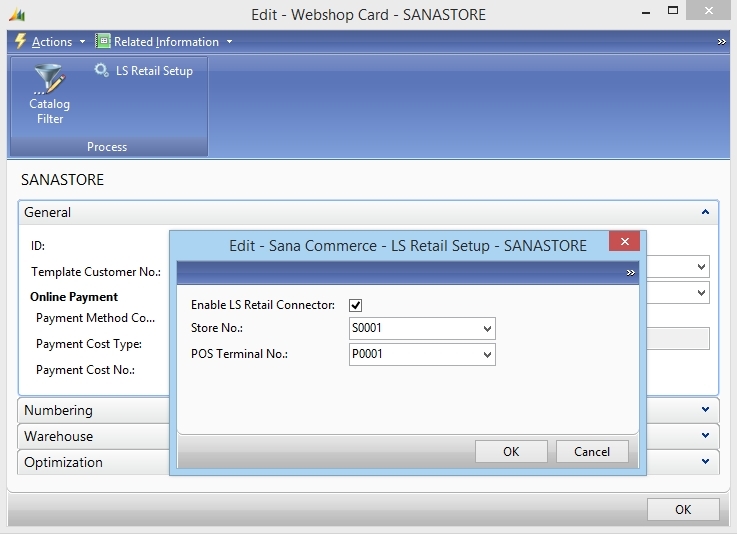This screenshot has height=534, width=737.
Task: Click the Online Payment heading
Action: tap(74, 297)
